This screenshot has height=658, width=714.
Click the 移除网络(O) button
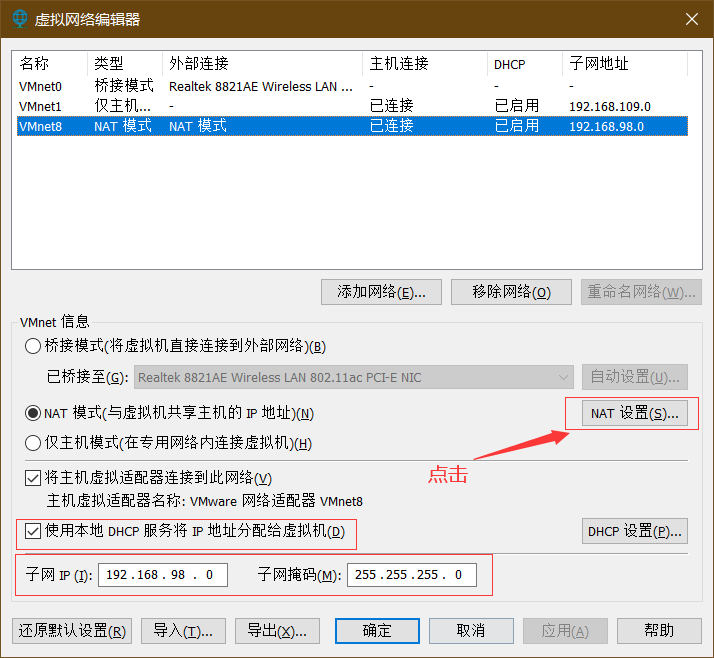[511, 292]
